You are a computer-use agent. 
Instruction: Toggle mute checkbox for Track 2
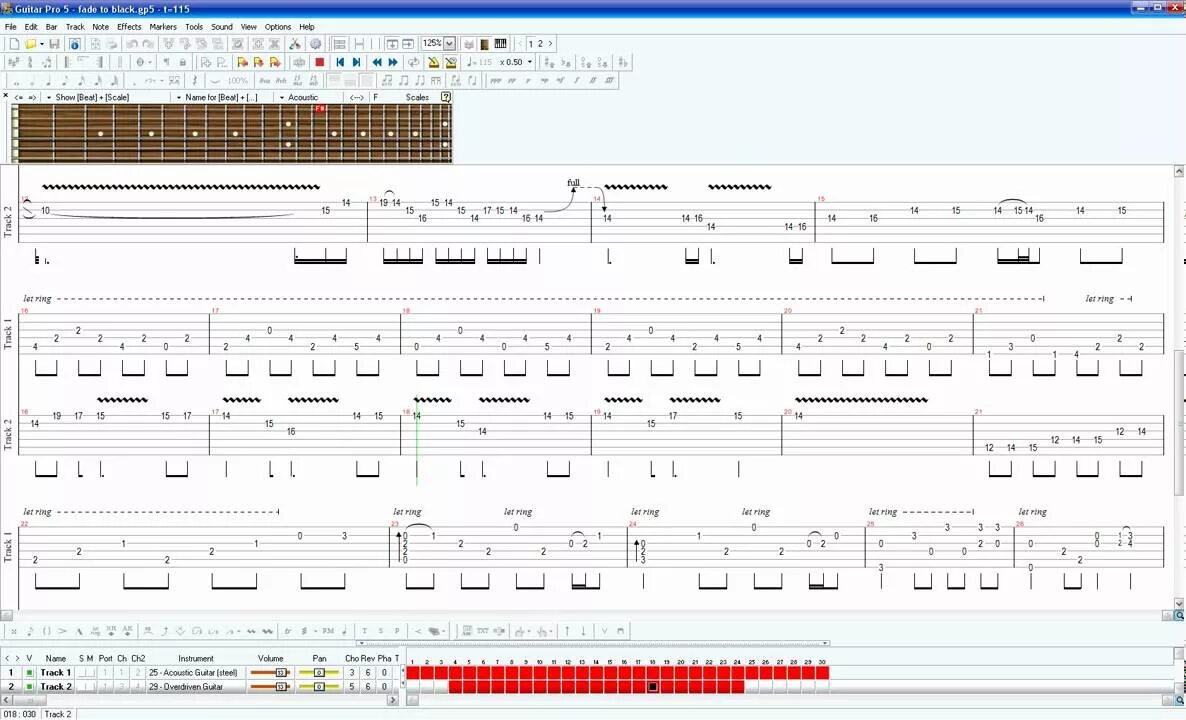click(91, 687)
